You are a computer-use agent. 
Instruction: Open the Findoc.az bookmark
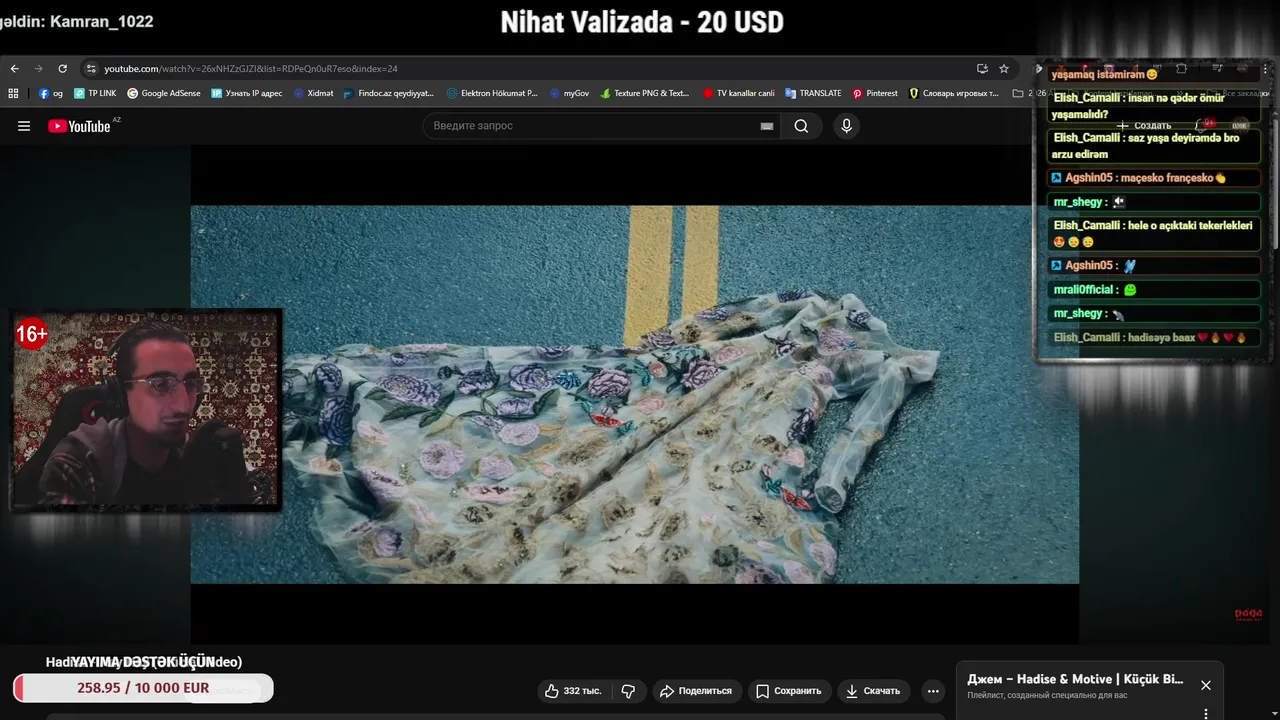pyautogui.click(x=388, y=93)
